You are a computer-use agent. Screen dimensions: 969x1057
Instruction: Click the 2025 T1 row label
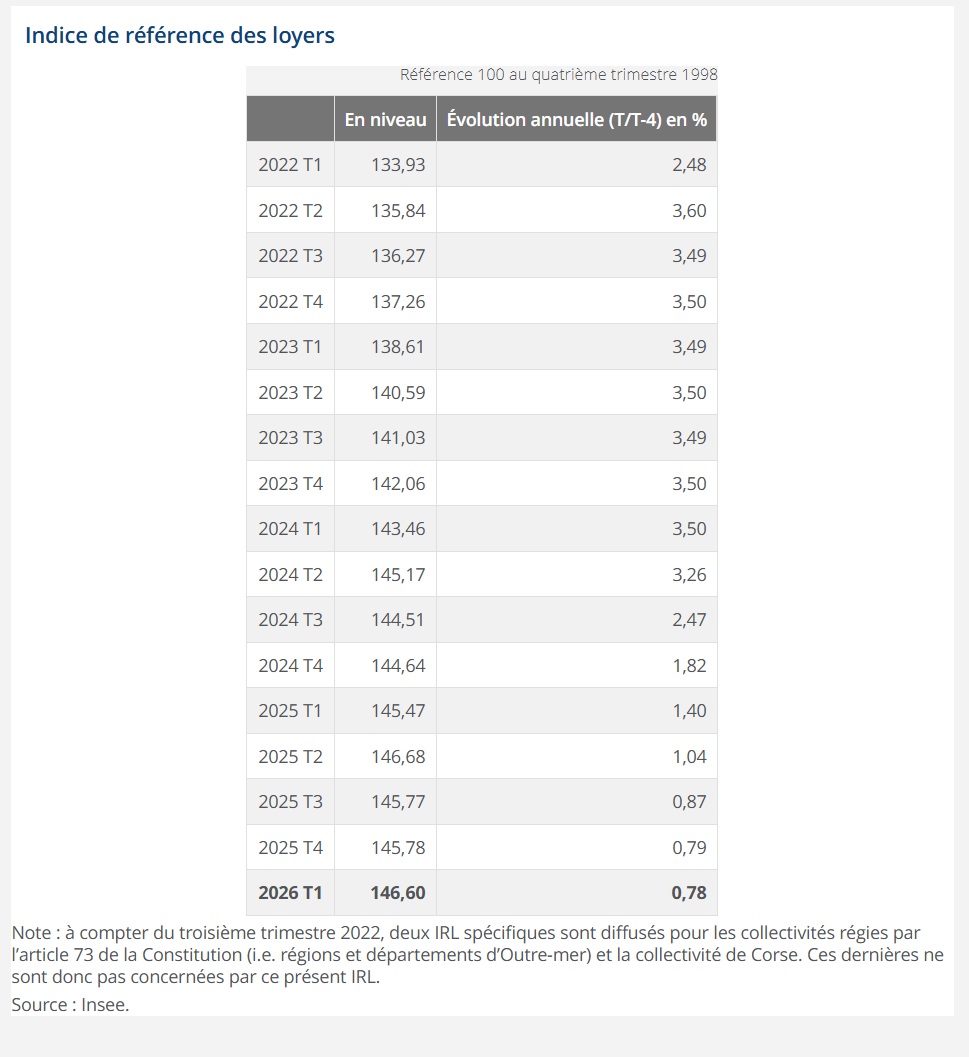[x=290, y=711]
